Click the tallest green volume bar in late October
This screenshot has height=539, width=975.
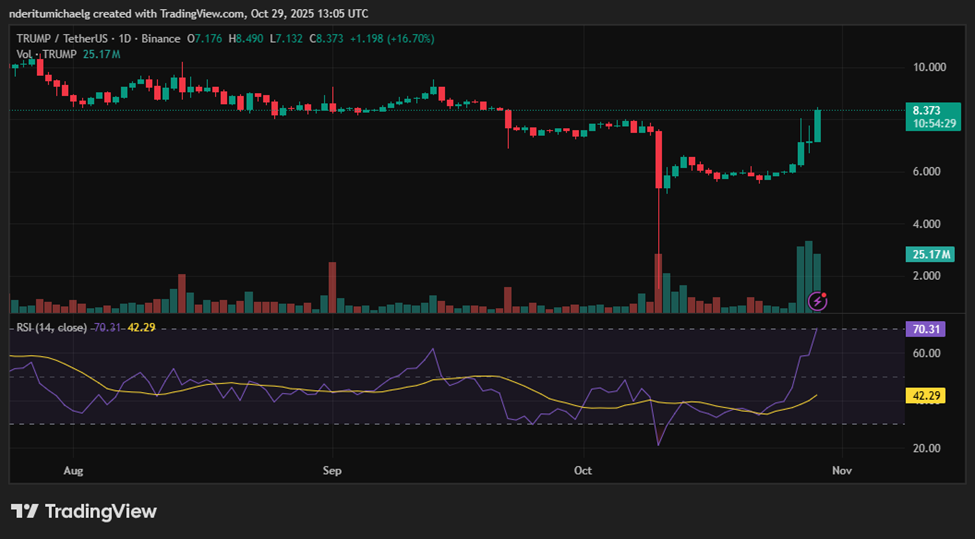pyautogui.click(x=809, y=277)
